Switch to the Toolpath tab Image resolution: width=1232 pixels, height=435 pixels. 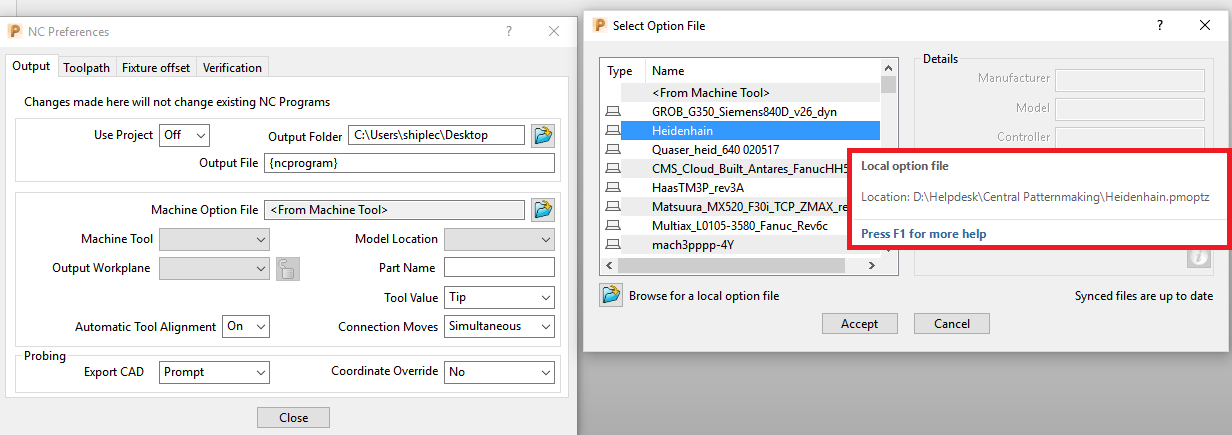(x=86, y=68)
